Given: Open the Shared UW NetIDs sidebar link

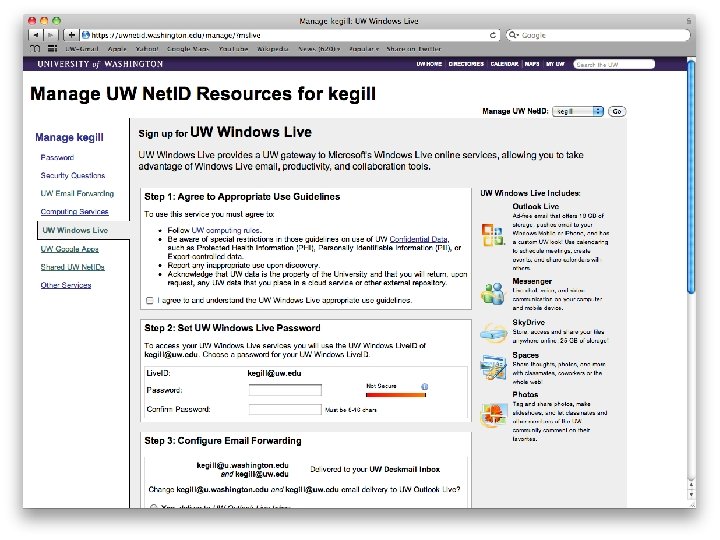Looking at the screenshot, I should [x=73, y=267].
